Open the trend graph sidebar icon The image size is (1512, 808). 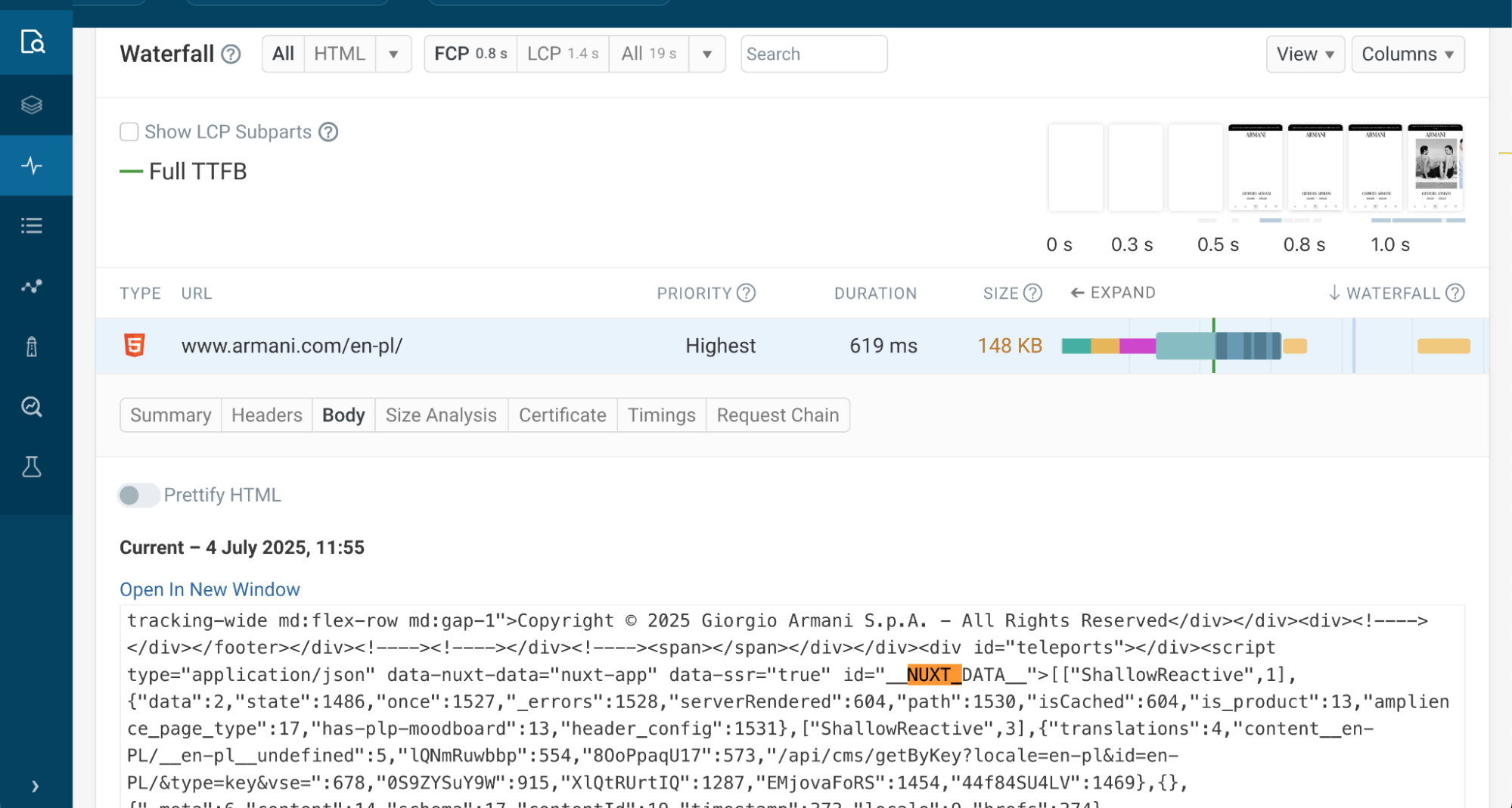pos(32,286)
